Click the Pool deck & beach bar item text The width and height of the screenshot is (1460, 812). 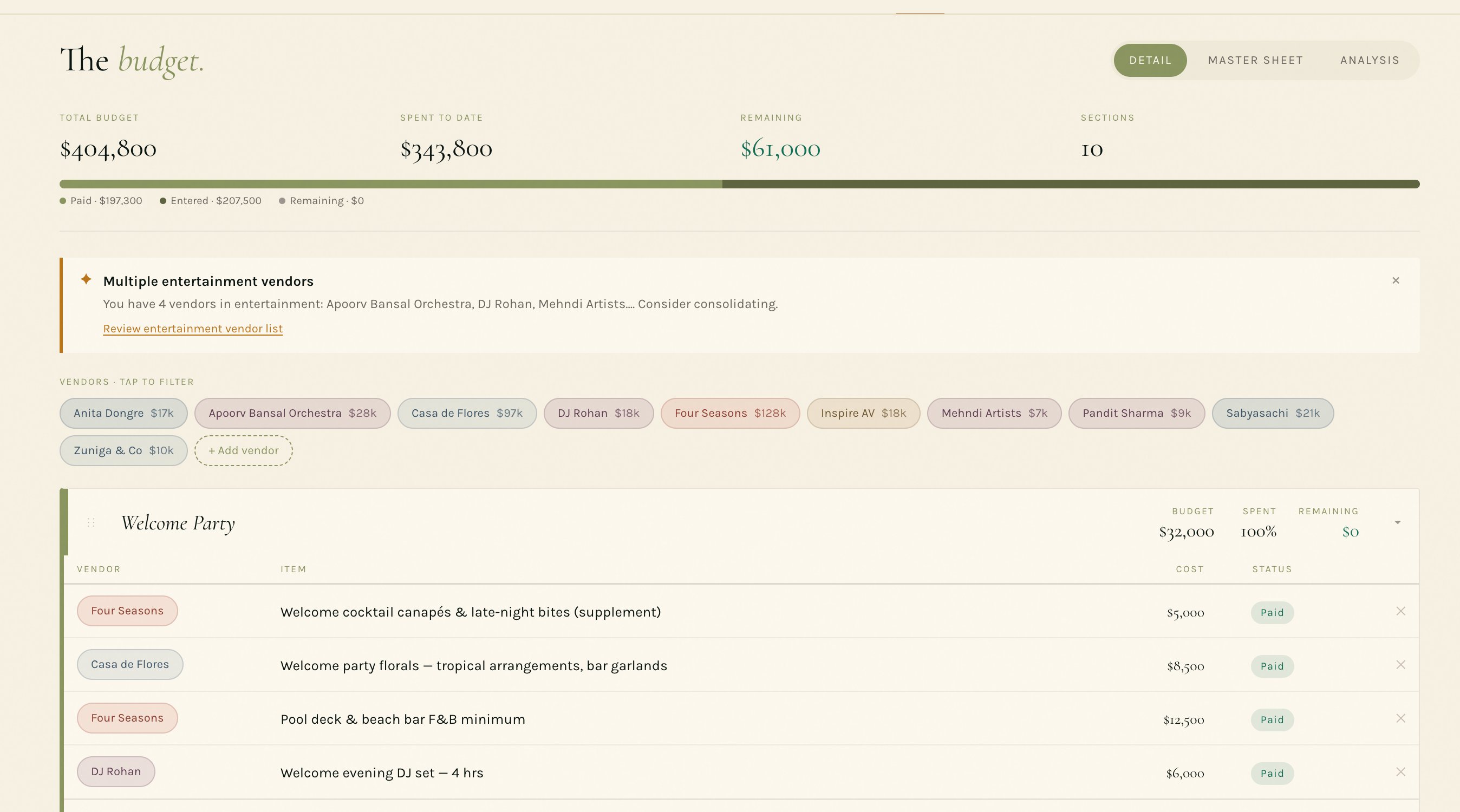click(402, 719)
